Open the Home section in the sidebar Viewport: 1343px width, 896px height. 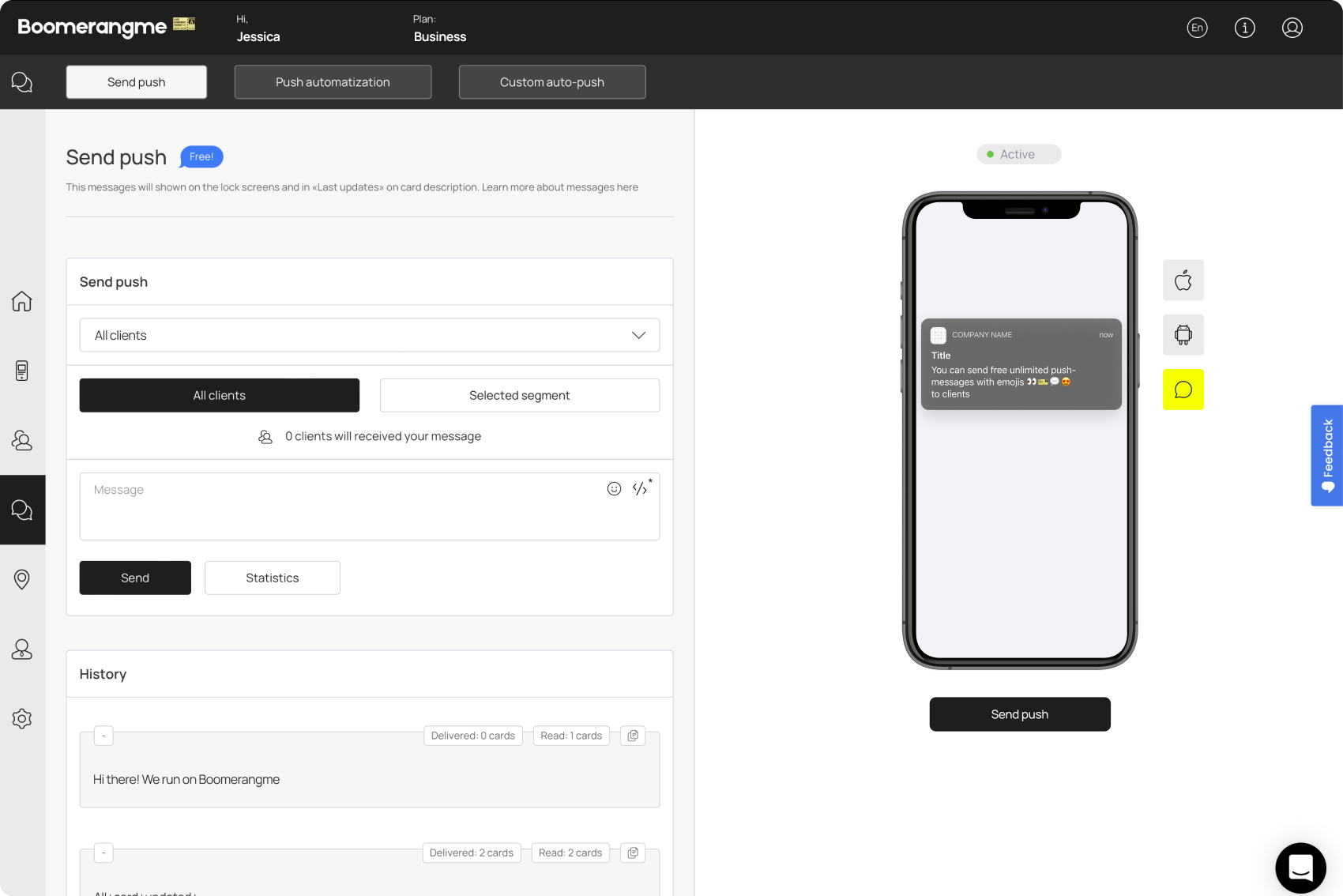point(22,301)
